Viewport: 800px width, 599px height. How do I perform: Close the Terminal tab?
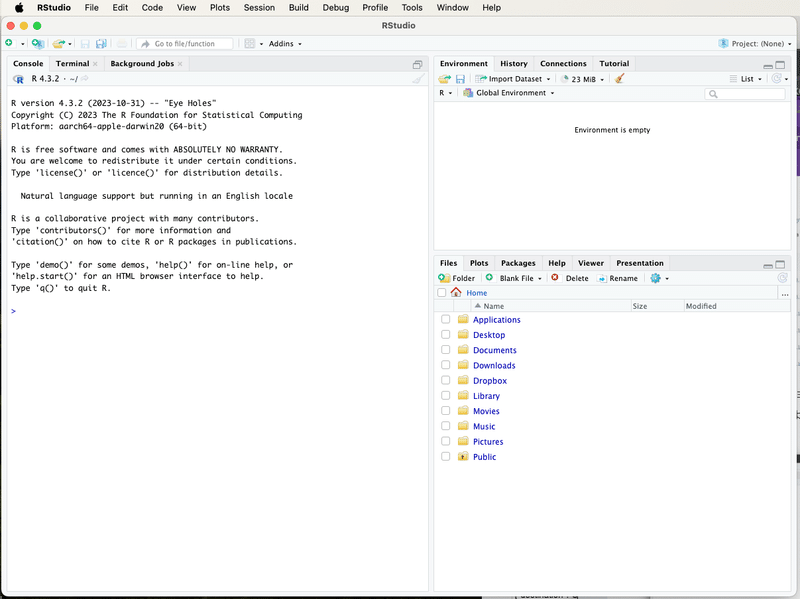(x=95, y=64)
